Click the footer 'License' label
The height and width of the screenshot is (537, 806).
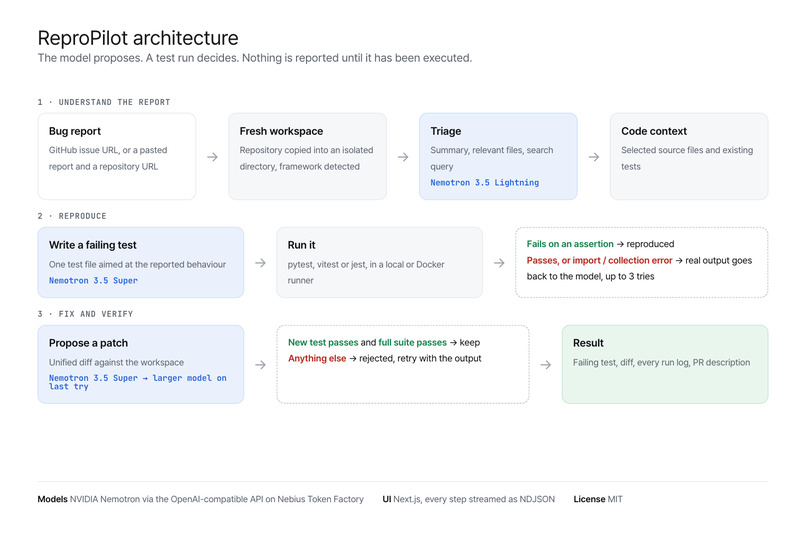589,499
